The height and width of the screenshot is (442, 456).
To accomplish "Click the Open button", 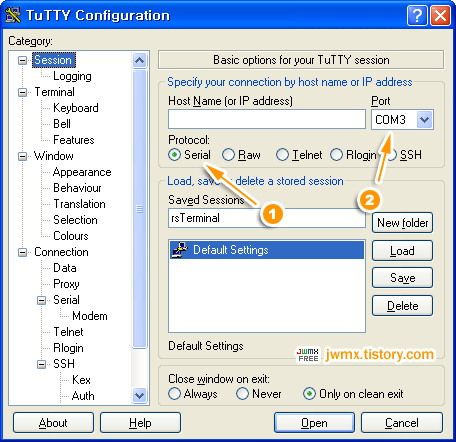I will coord(314,423).
